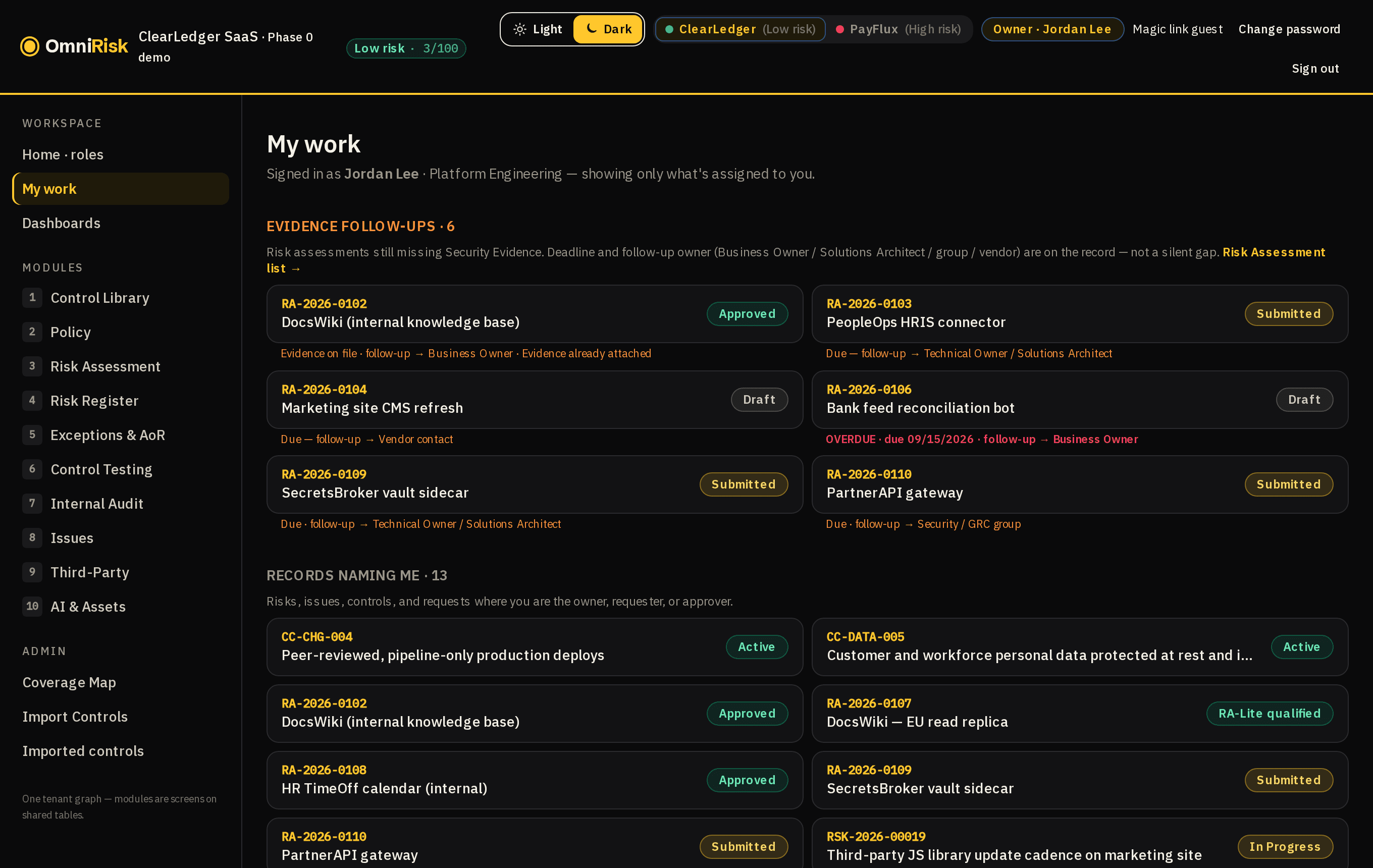Select the PayFlux high risk tenant
This screenshot has height=868, width=1373.
899,29
